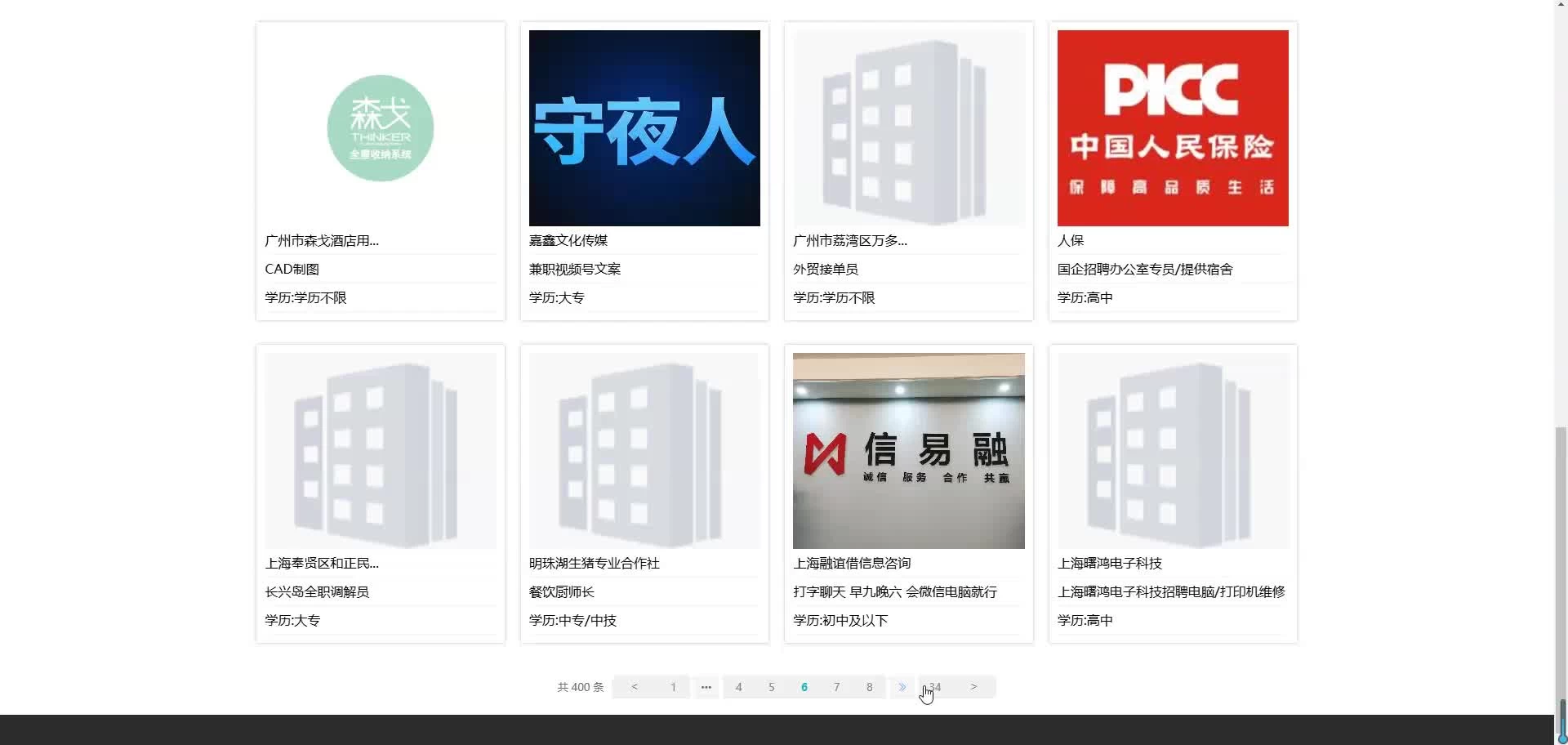Go to page 1
1568x745 pixels.
[x=674, y=687]
